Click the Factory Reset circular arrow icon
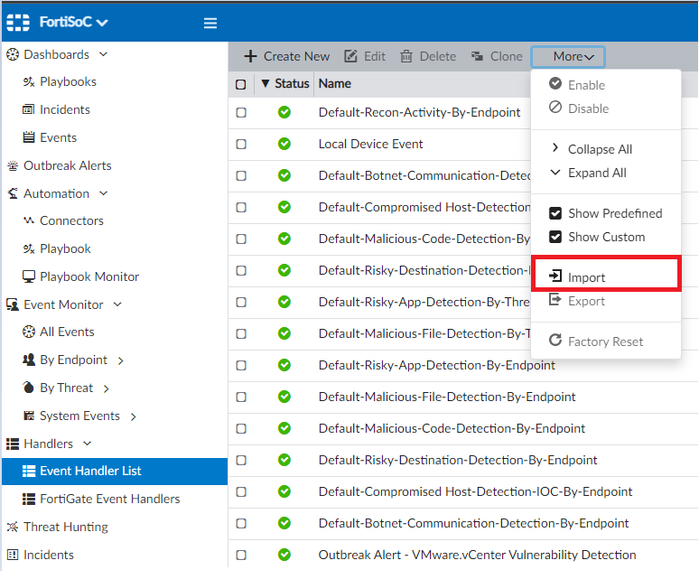699x571 pixels. 555,340
